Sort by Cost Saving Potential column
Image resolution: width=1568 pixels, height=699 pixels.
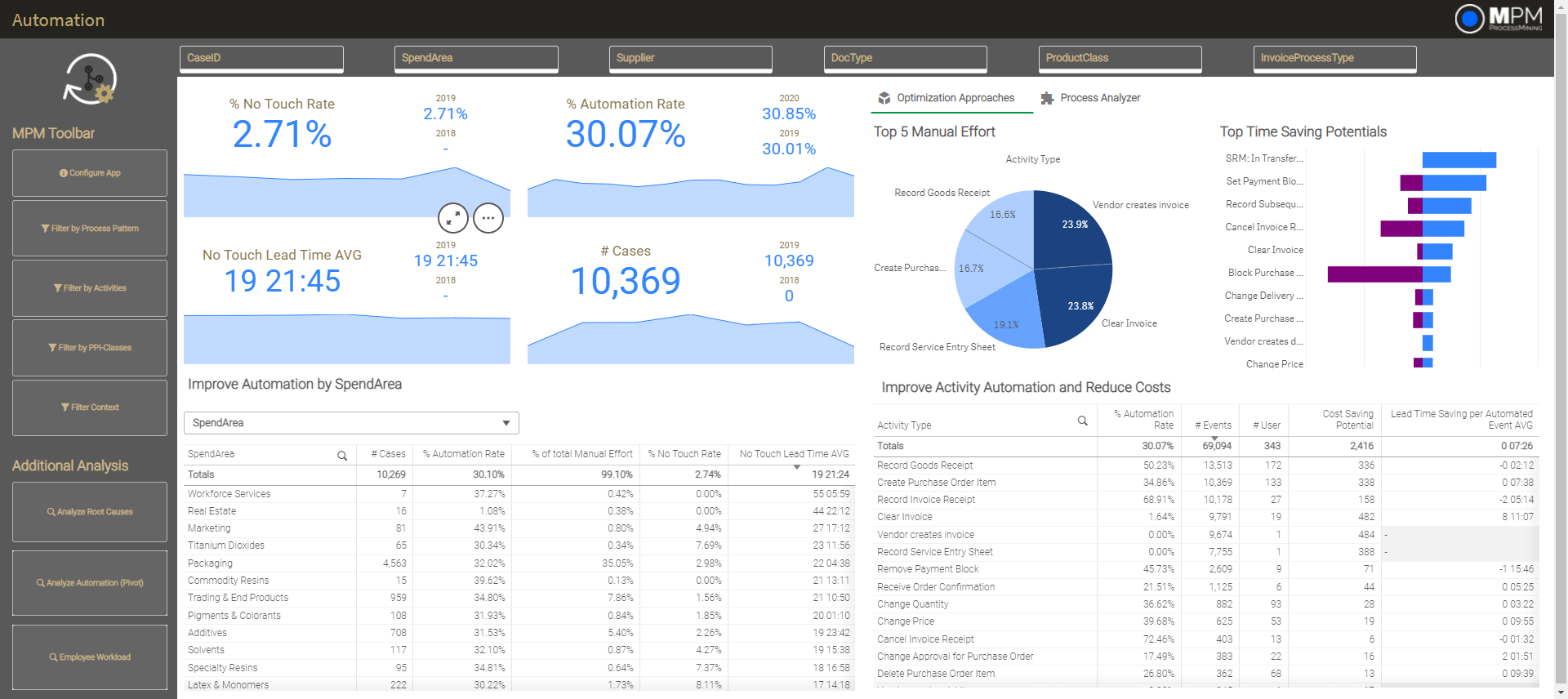pyautogui.click(x=1346, y=420)
